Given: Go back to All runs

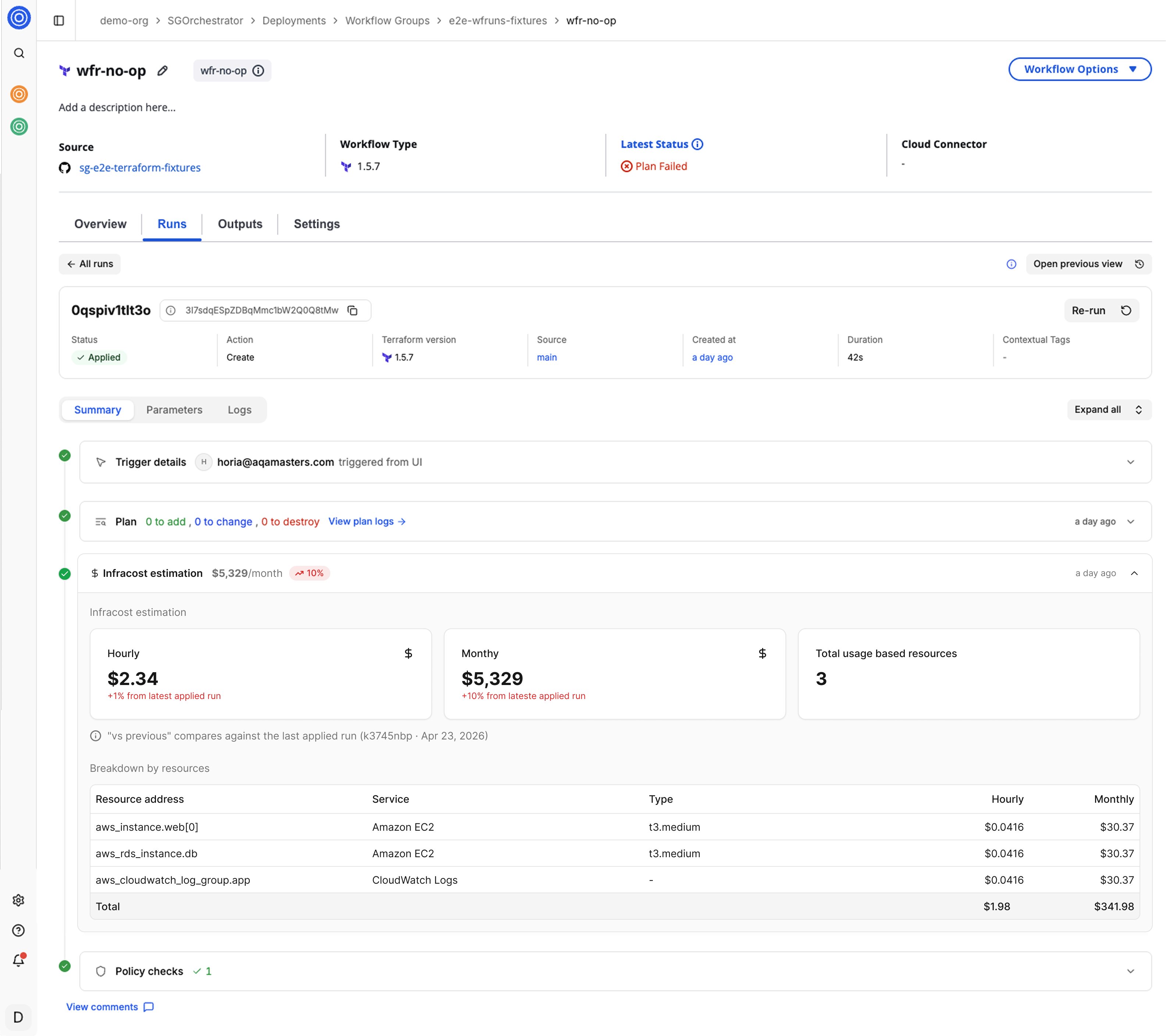Looking at the screenshot, I should tap(89, 264).
